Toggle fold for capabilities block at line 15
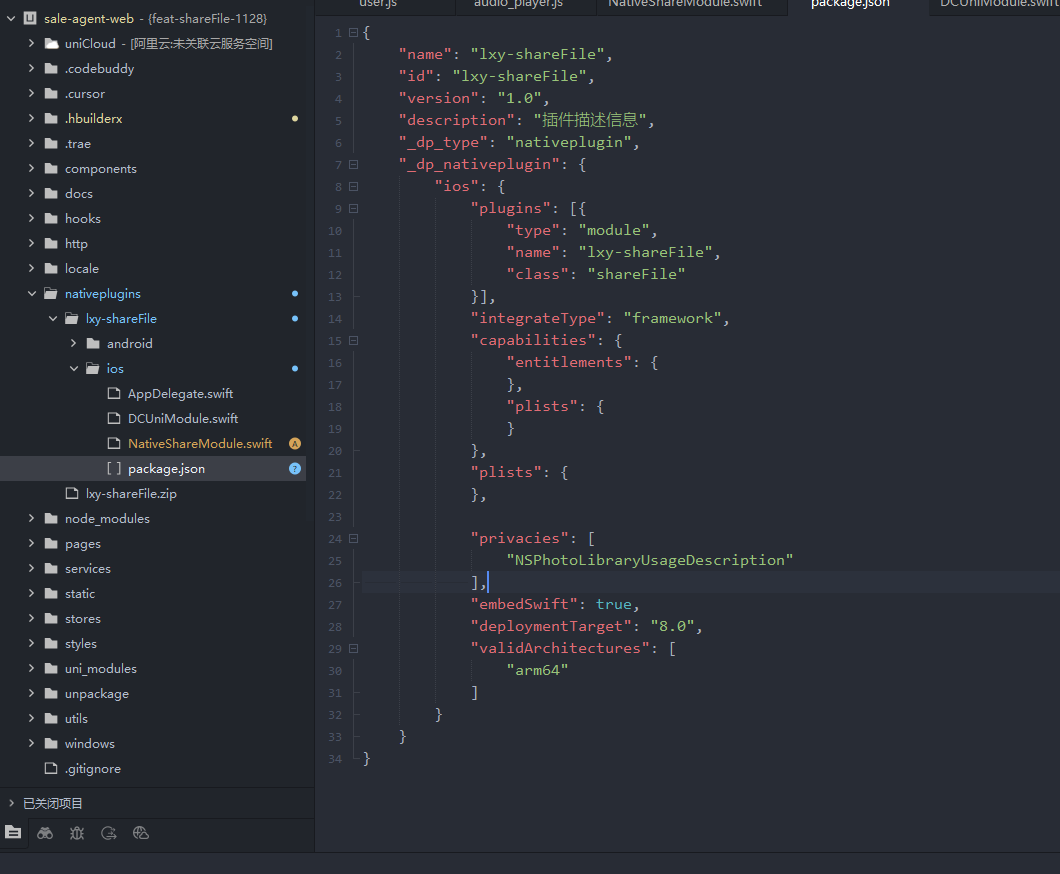 (x=353, y=341)
